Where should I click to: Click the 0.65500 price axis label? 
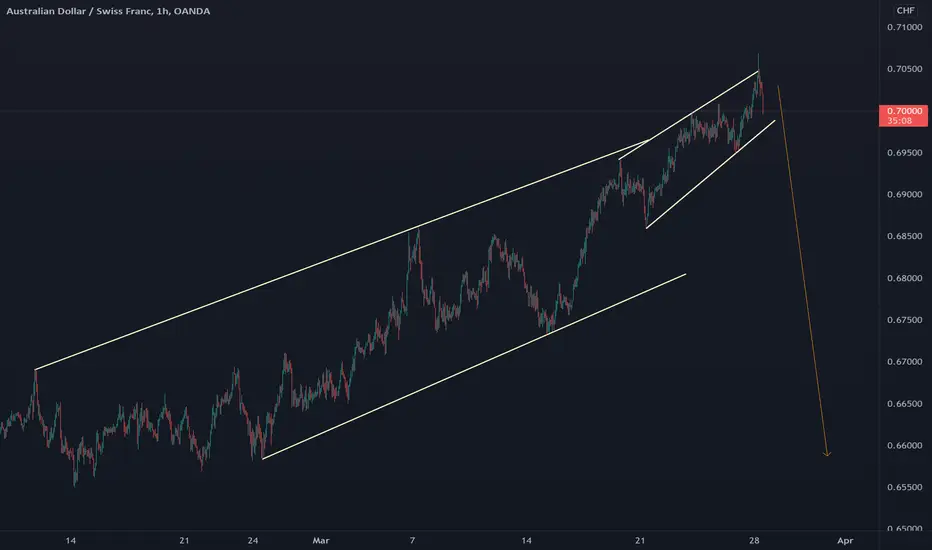coord(904,487)
